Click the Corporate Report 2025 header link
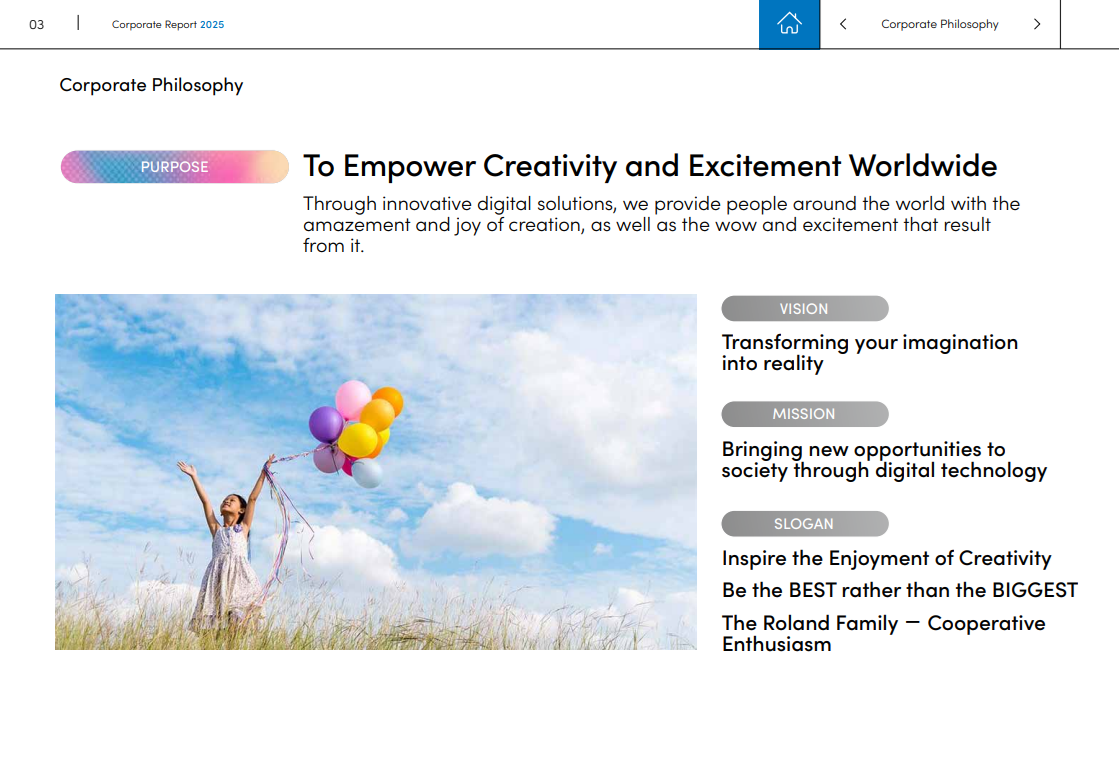1119x784 pixels. [168, 24]
